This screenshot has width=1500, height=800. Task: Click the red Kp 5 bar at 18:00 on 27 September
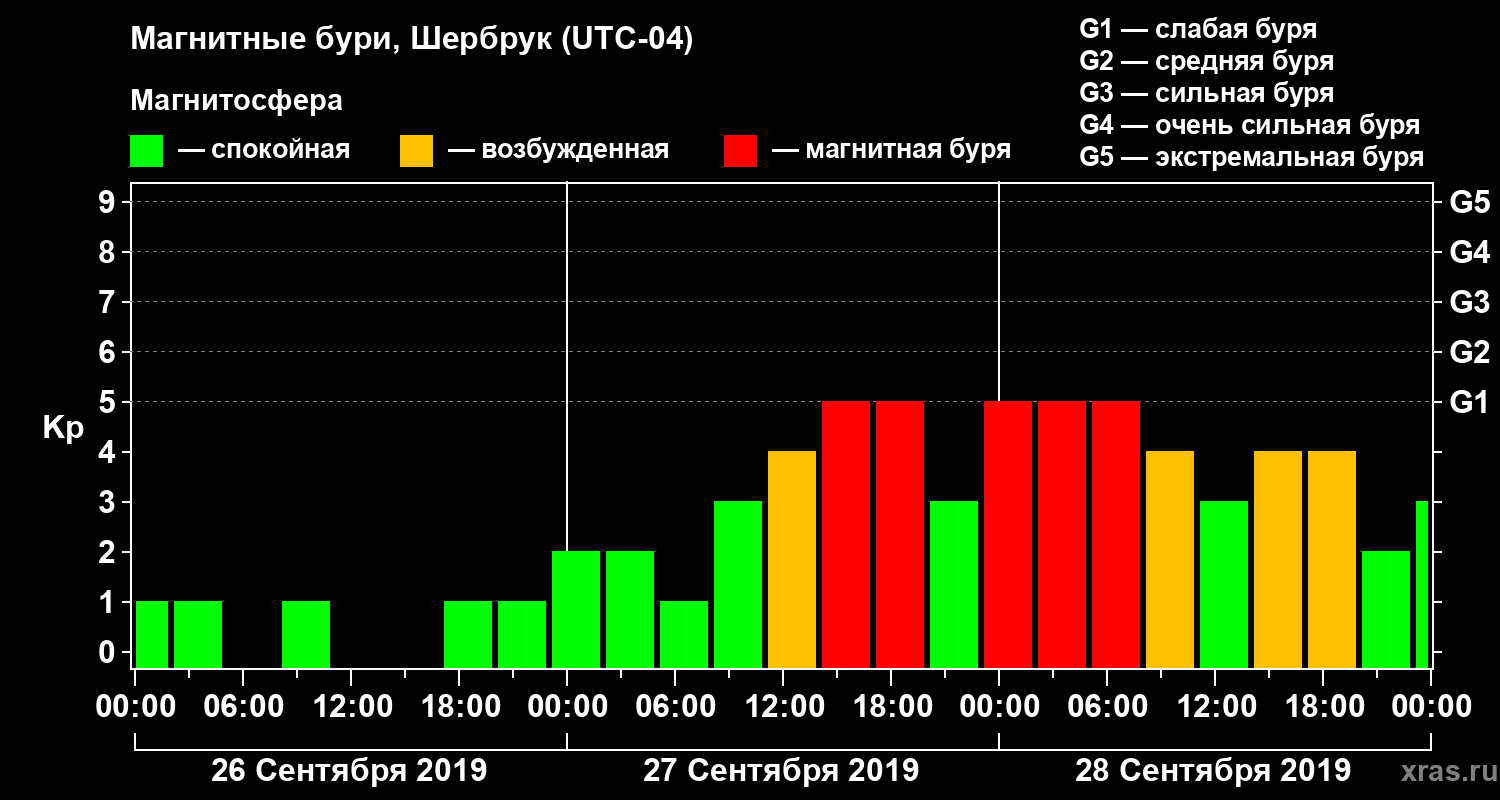pos(900,535)
